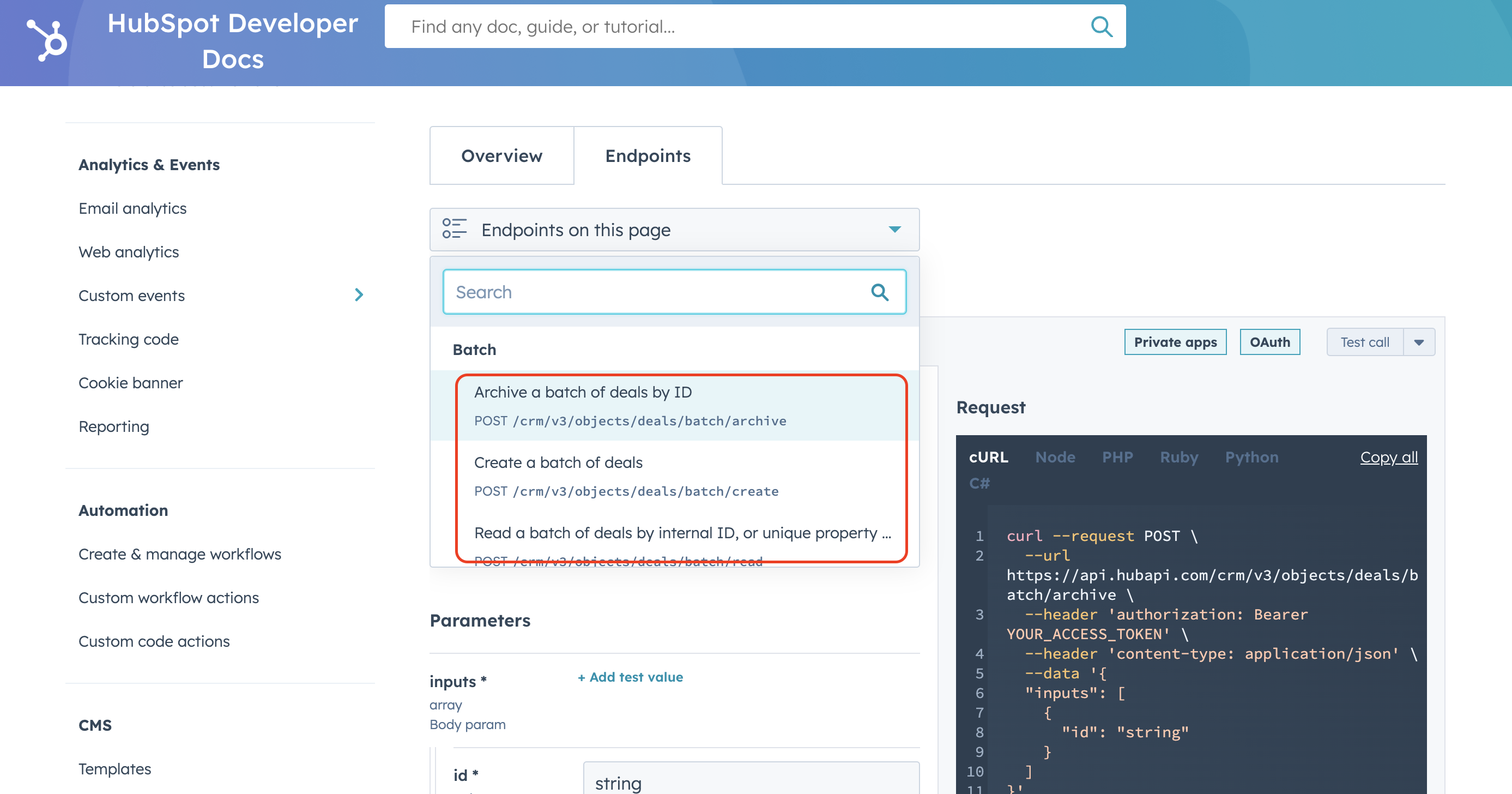Open the Test call split dropdown arrow

[1420, 342]
